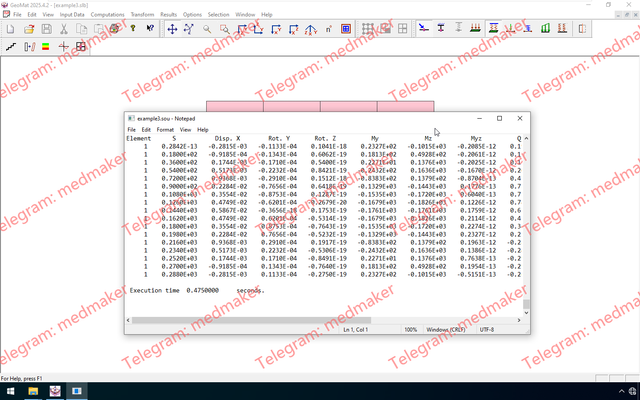Save the project with the floppy disk icon

click(x=47, y=29)
